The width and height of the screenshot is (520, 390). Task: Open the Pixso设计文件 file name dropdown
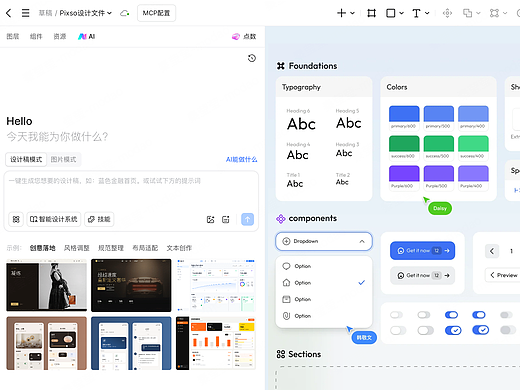86,13
